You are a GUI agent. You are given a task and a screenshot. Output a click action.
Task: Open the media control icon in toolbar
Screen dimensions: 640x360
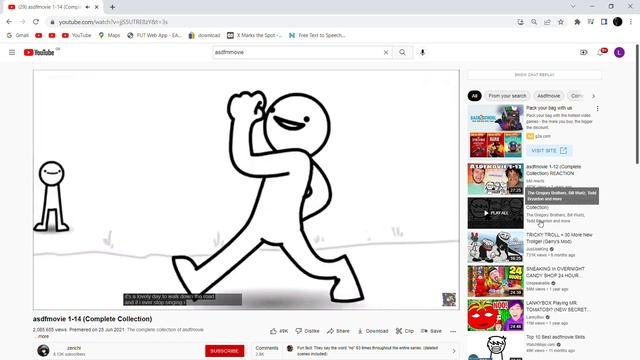coord(591,22)
